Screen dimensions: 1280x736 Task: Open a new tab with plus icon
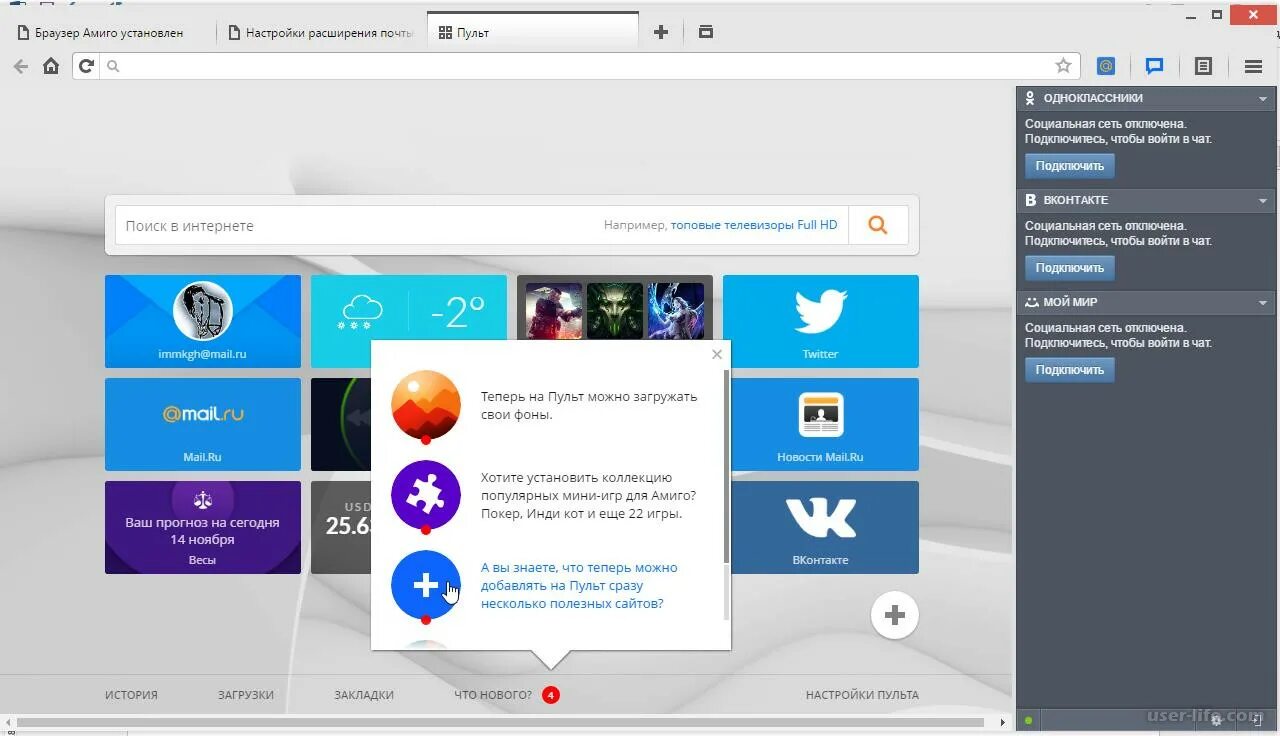tap(660, 32)
